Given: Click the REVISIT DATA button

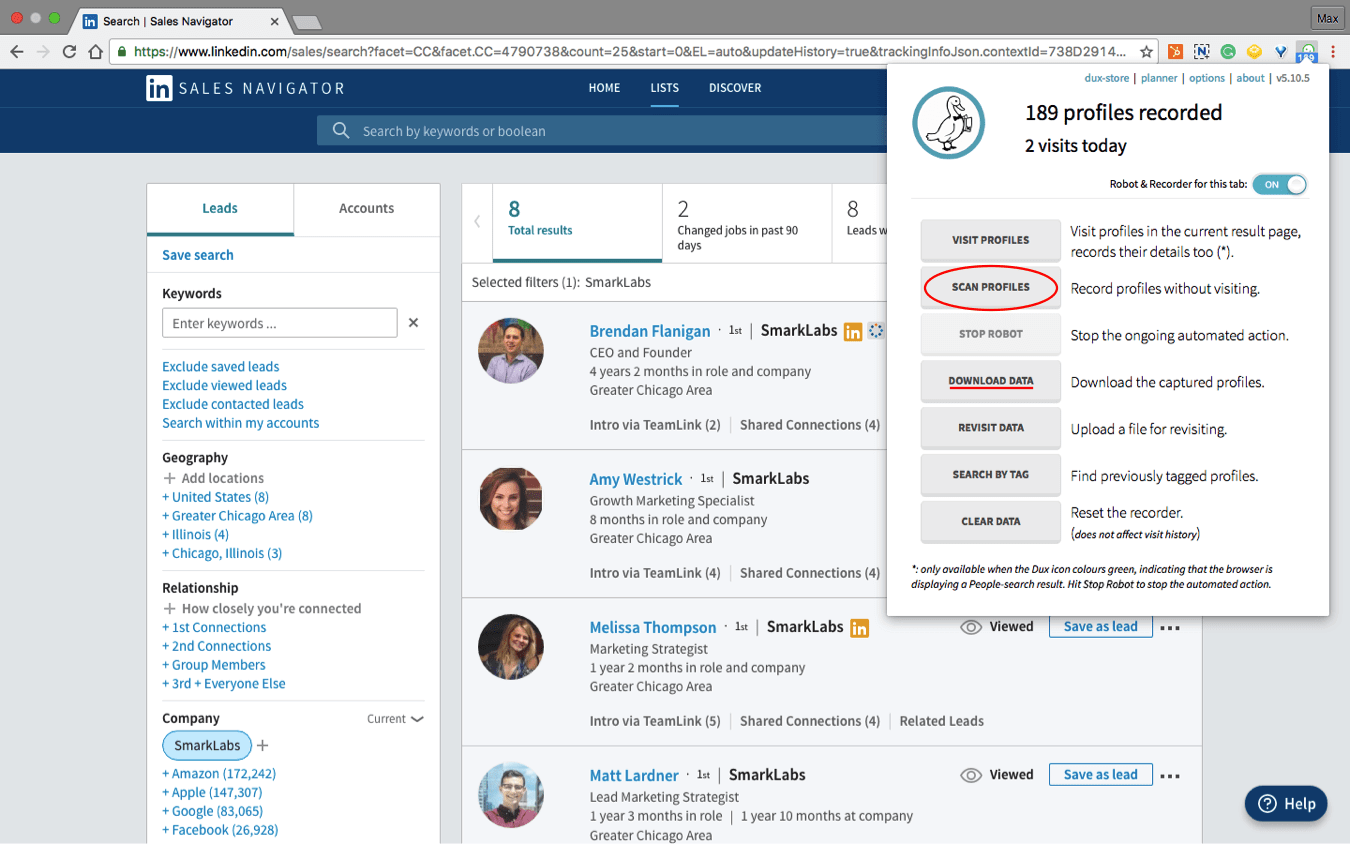Looking at the screenshot, I should pos(991,428).
